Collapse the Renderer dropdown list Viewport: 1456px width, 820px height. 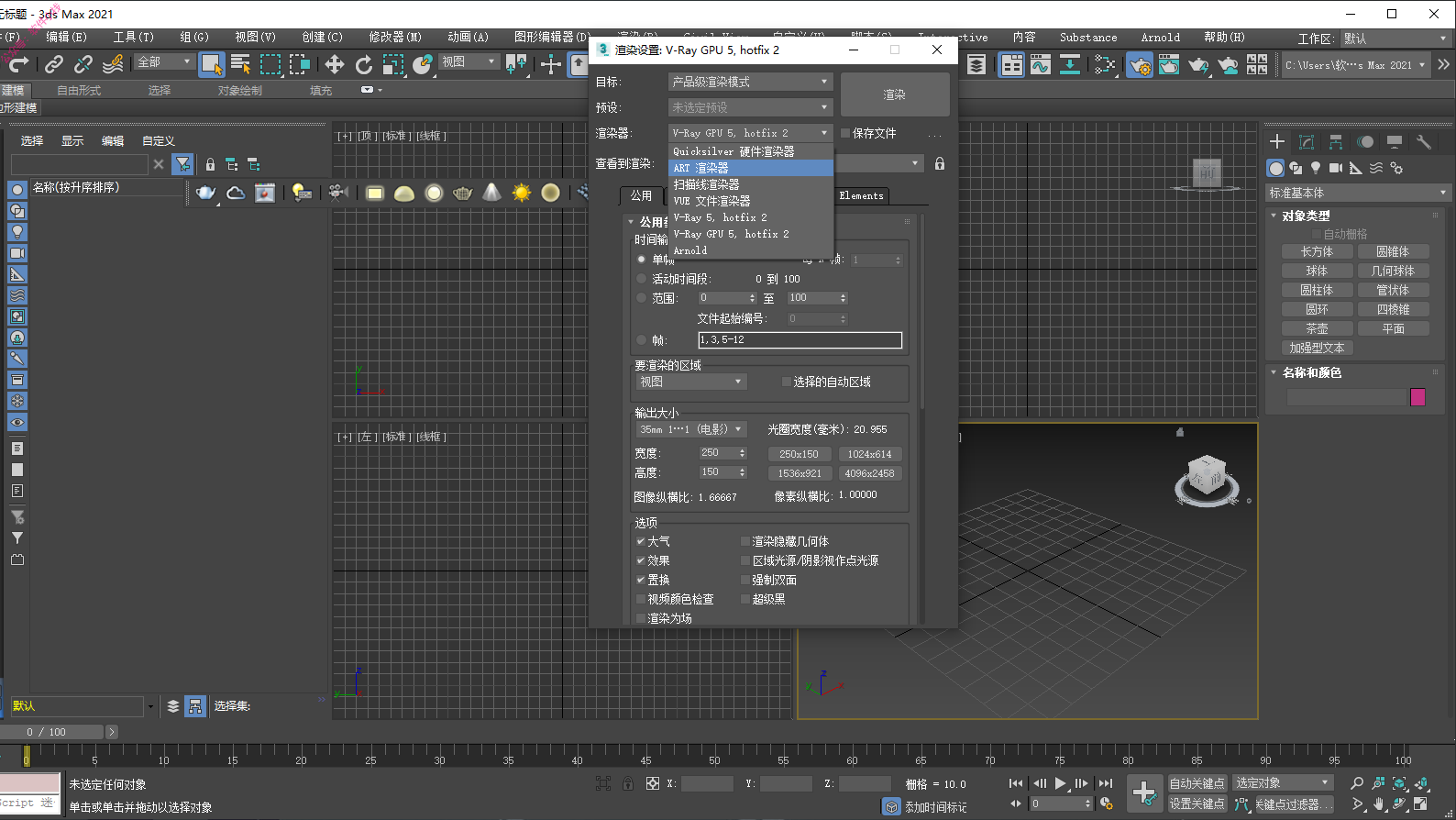(750, 133)
